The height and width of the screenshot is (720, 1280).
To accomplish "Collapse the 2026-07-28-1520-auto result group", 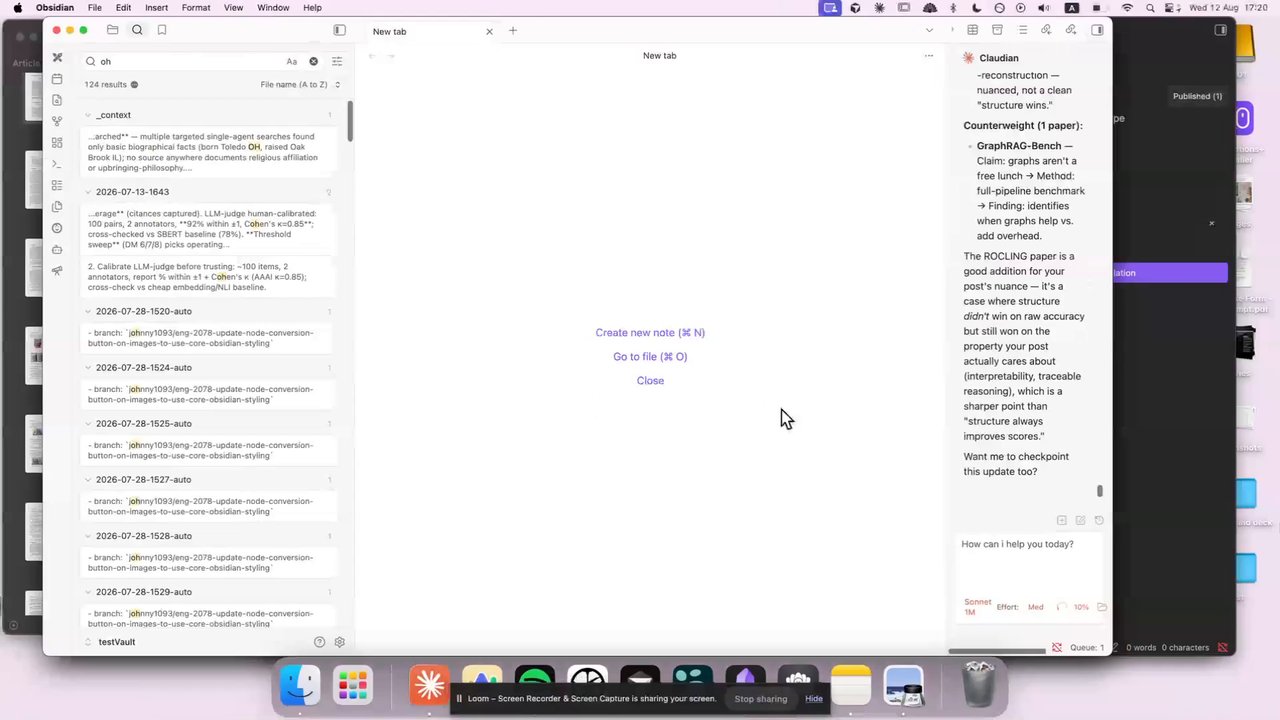I will (88, 311).
